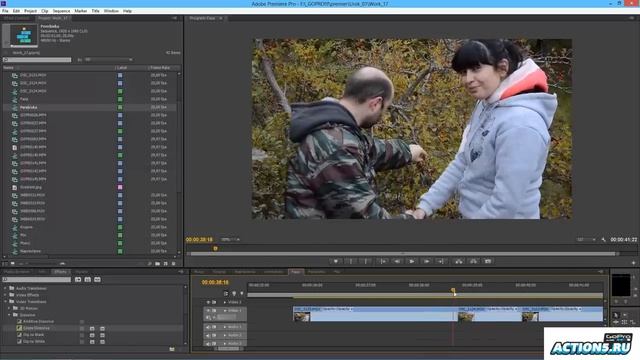This screenshot has width=640, height=360.
Task: Select the Selection tool in Tools panel
Action: pos(616,315)
